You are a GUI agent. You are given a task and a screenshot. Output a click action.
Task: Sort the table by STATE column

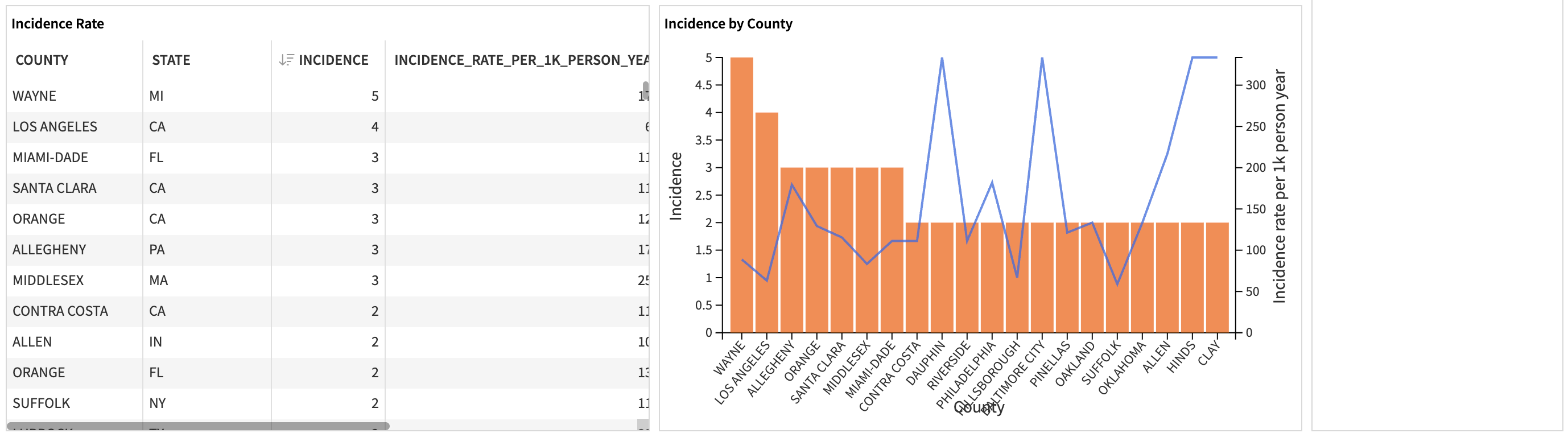pyautogui.click(x=171, y=60)
